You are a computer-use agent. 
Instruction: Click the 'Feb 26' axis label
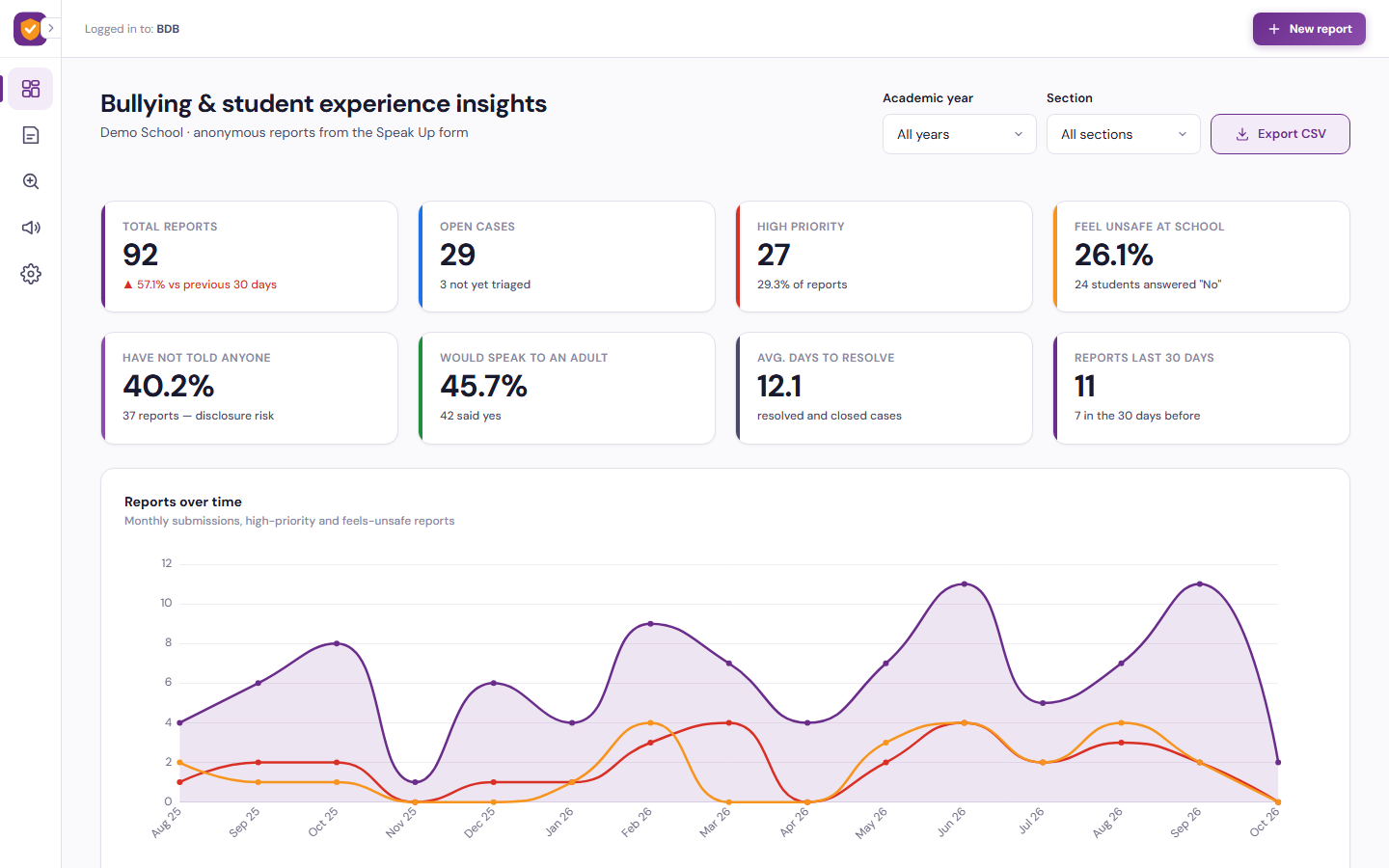(637, 822)
